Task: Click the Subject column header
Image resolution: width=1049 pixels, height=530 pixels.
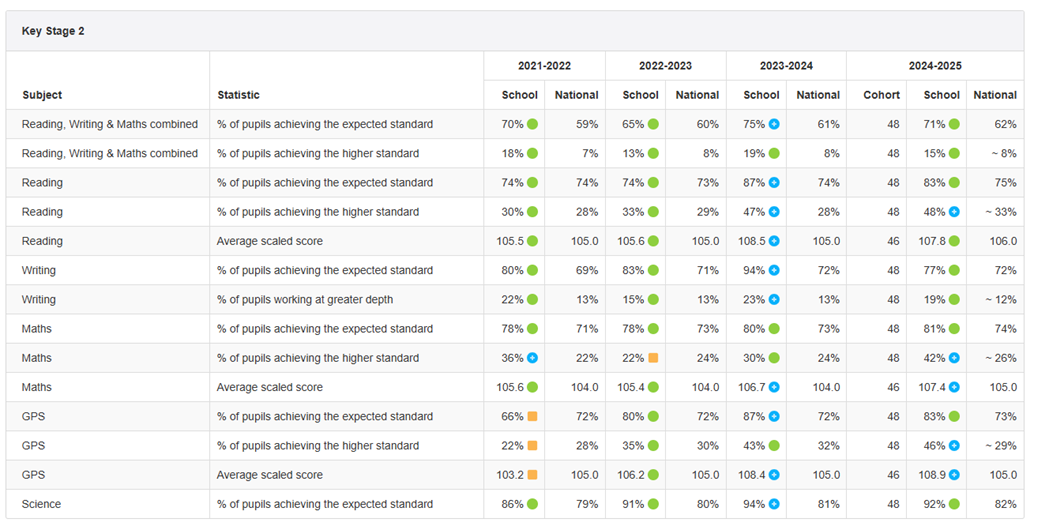Action: [42, 95]
